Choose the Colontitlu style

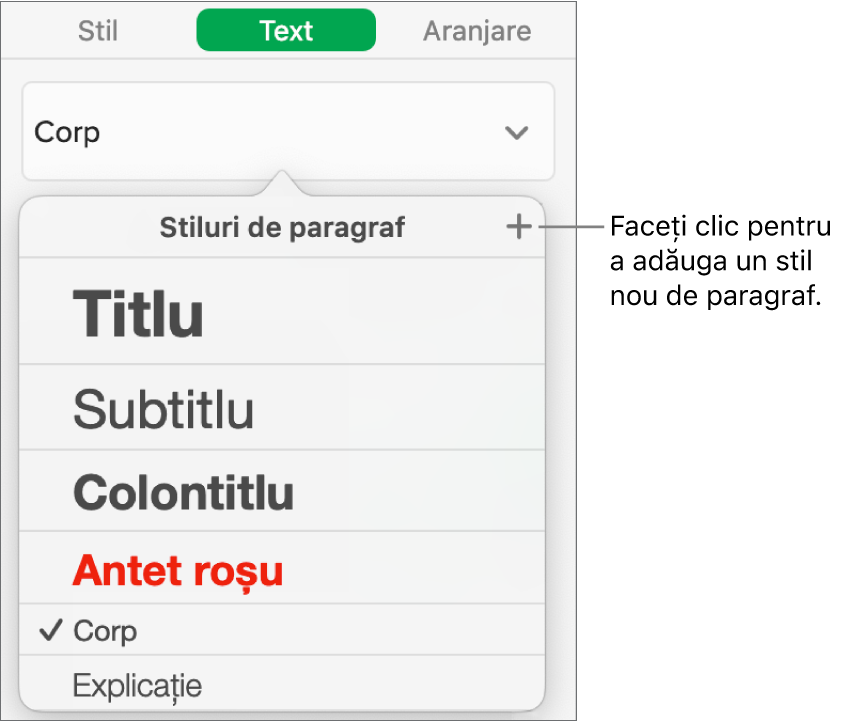183,491
